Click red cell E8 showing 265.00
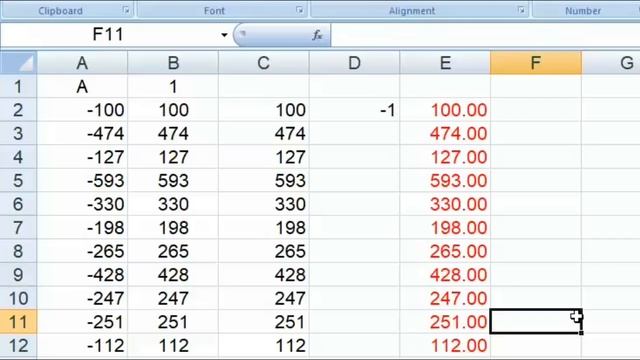This screenshot has width=640, height=360. [445, 251]
